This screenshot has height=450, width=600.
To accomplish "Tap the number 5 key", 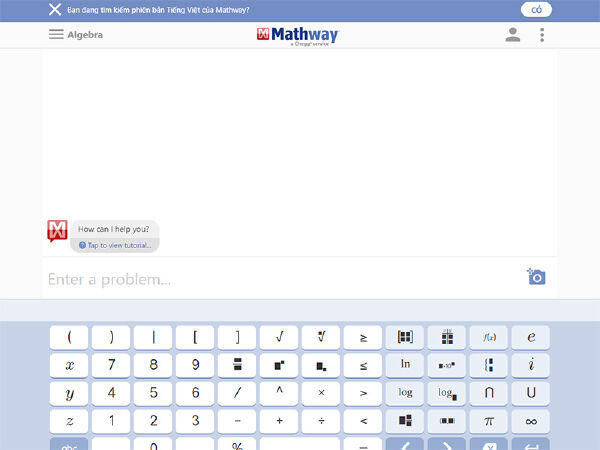I will pos(153,393).
